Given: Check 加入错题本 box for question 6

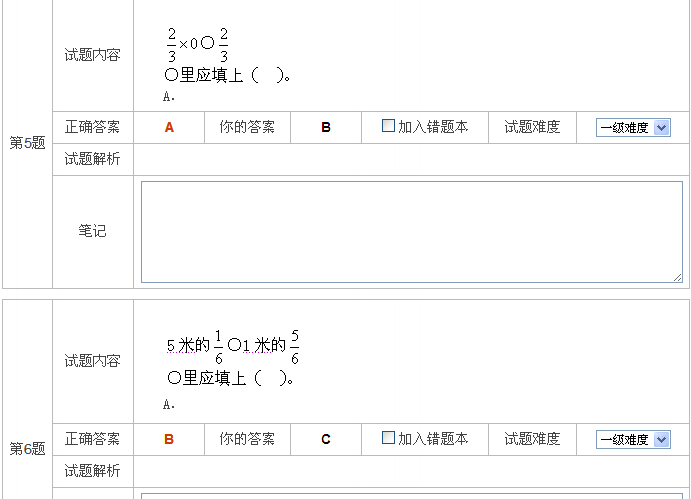Looking at the screenshot, I should 388,438.
